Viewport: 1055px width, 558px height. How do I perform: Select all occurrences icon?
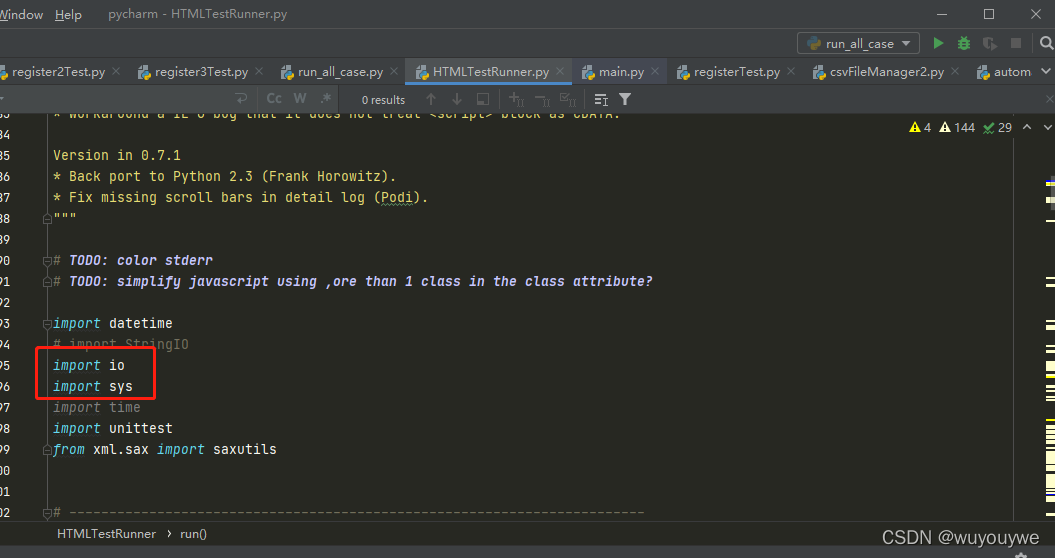tap(568, 100)
